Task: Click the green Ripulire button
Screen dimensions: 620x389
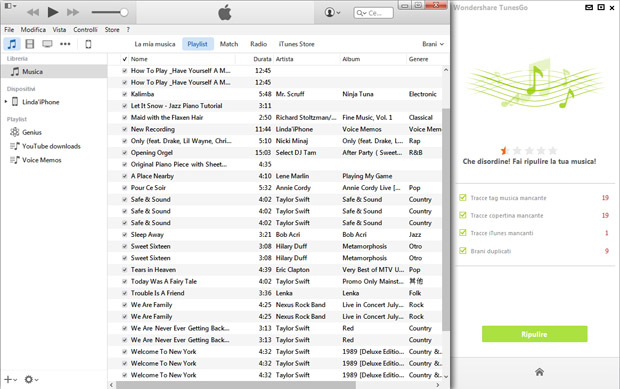Action: [x=535, y=334]
